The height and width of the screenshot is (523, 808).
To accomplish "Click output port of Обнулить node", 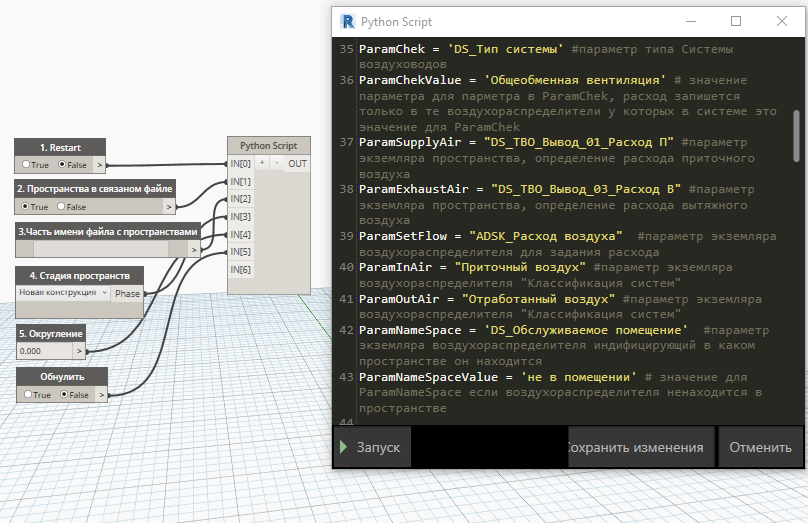I will 102,395.
